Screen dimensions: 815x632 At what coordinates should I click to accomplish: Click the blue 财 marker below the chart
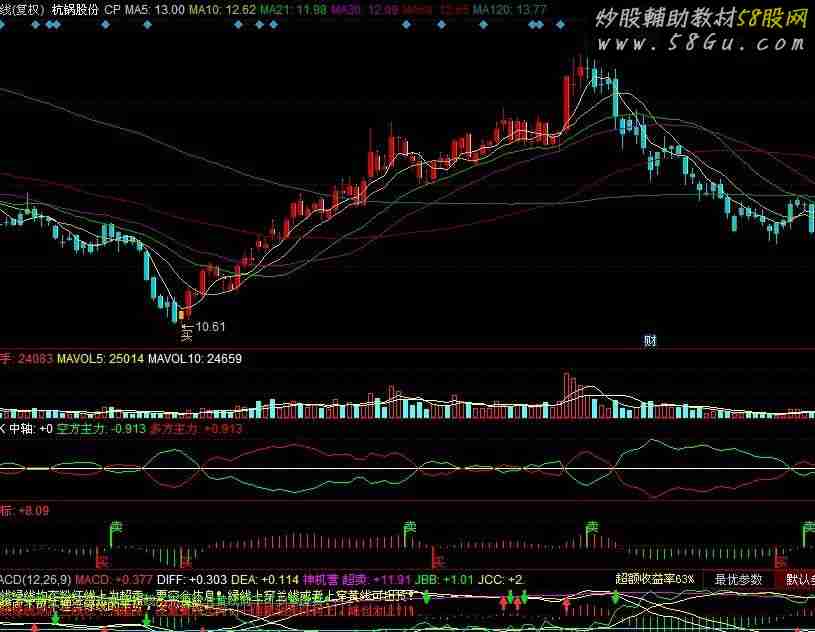649,340
